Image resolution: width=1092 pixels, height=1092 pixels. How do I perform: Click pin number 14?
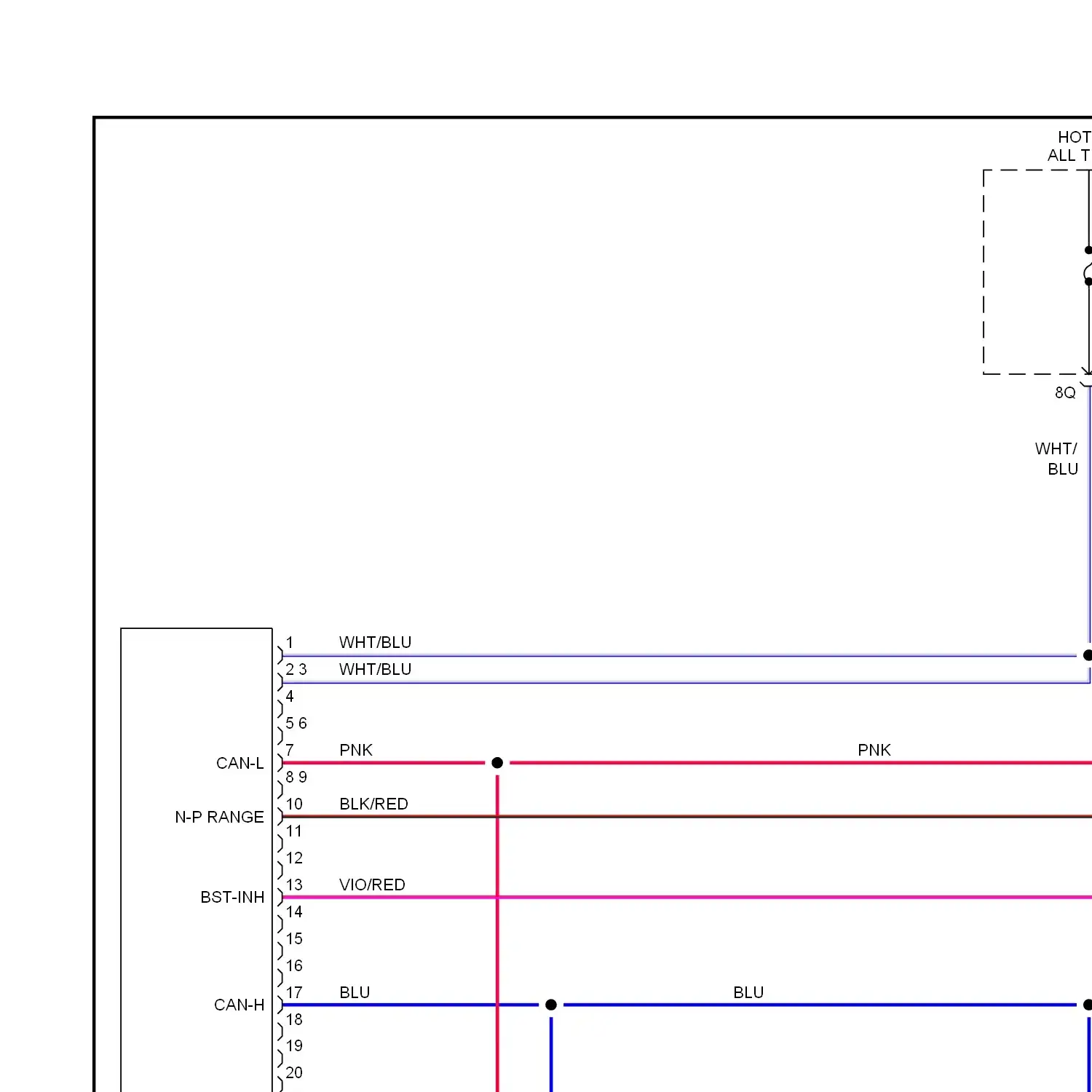click(x=294, y=911)
